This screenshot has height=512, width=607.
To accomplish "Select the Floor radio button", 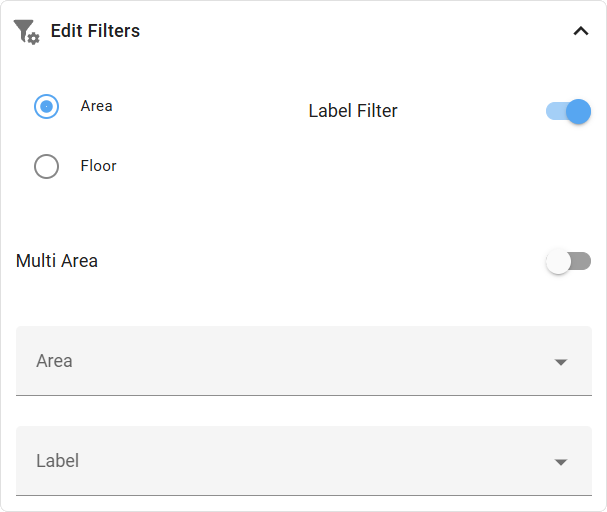I will point(46,166).
